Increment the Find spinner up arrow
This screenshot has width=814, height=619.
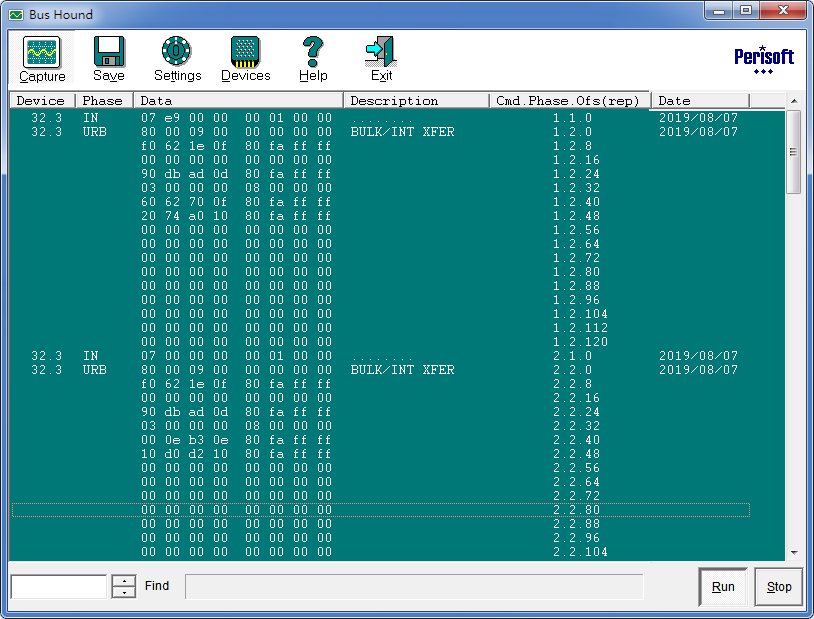123,580
